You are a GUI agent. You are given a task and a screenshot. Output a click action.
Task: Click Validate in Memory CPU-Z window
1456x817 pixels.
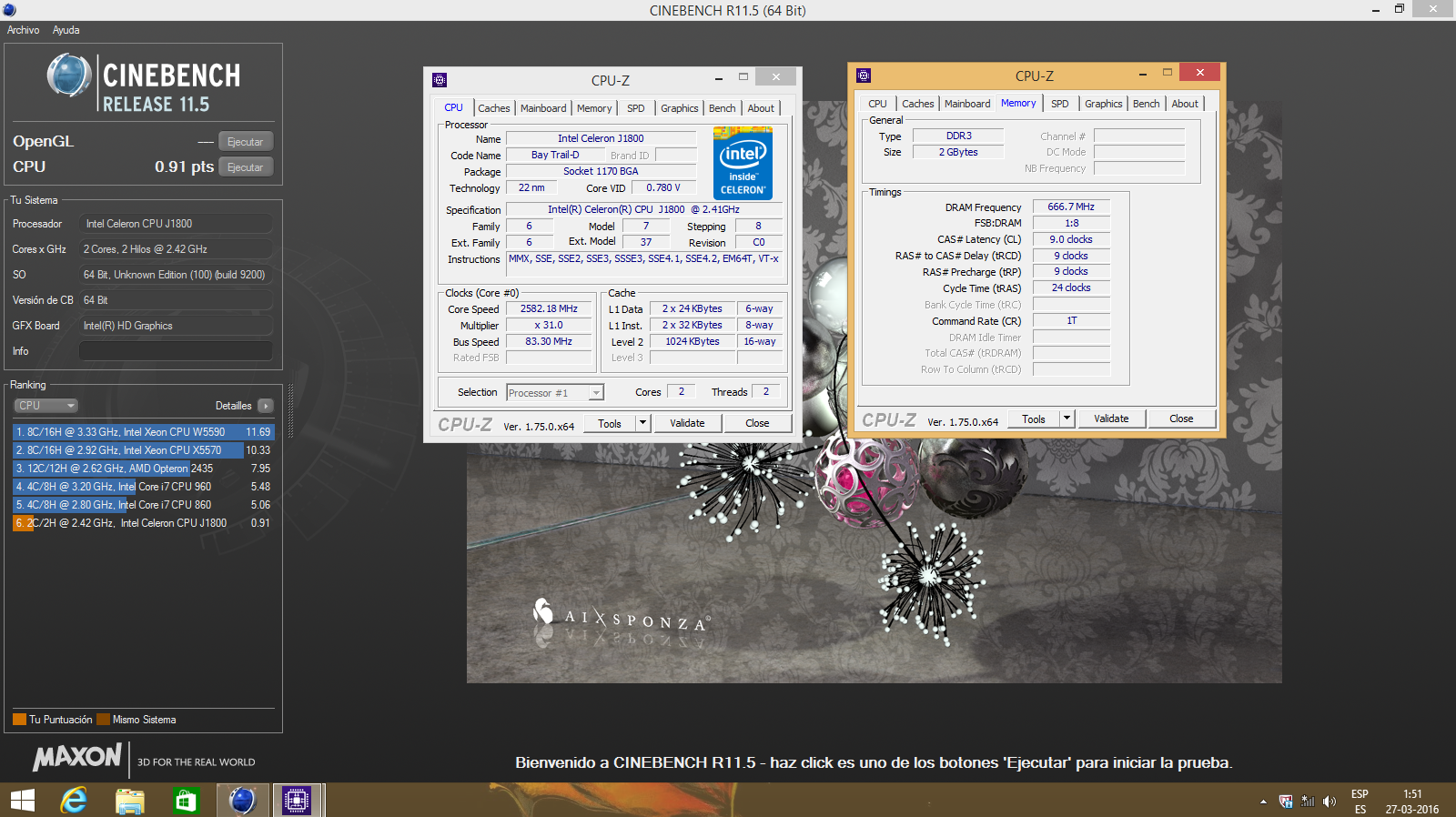point(1111,419)
